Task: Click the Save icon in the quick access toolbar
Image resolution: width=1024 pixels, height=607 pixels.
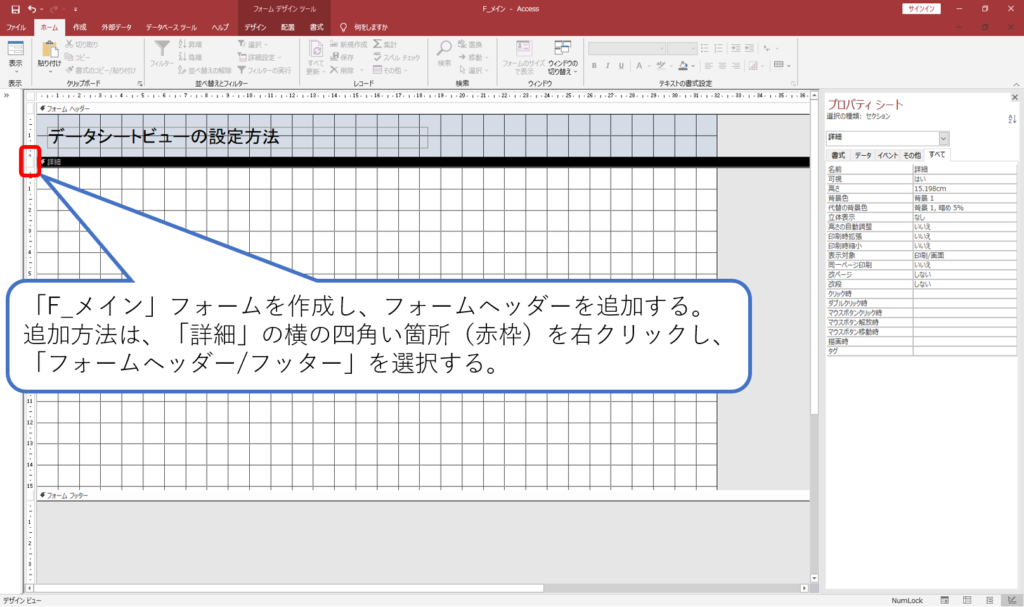Action: [15, 9]
